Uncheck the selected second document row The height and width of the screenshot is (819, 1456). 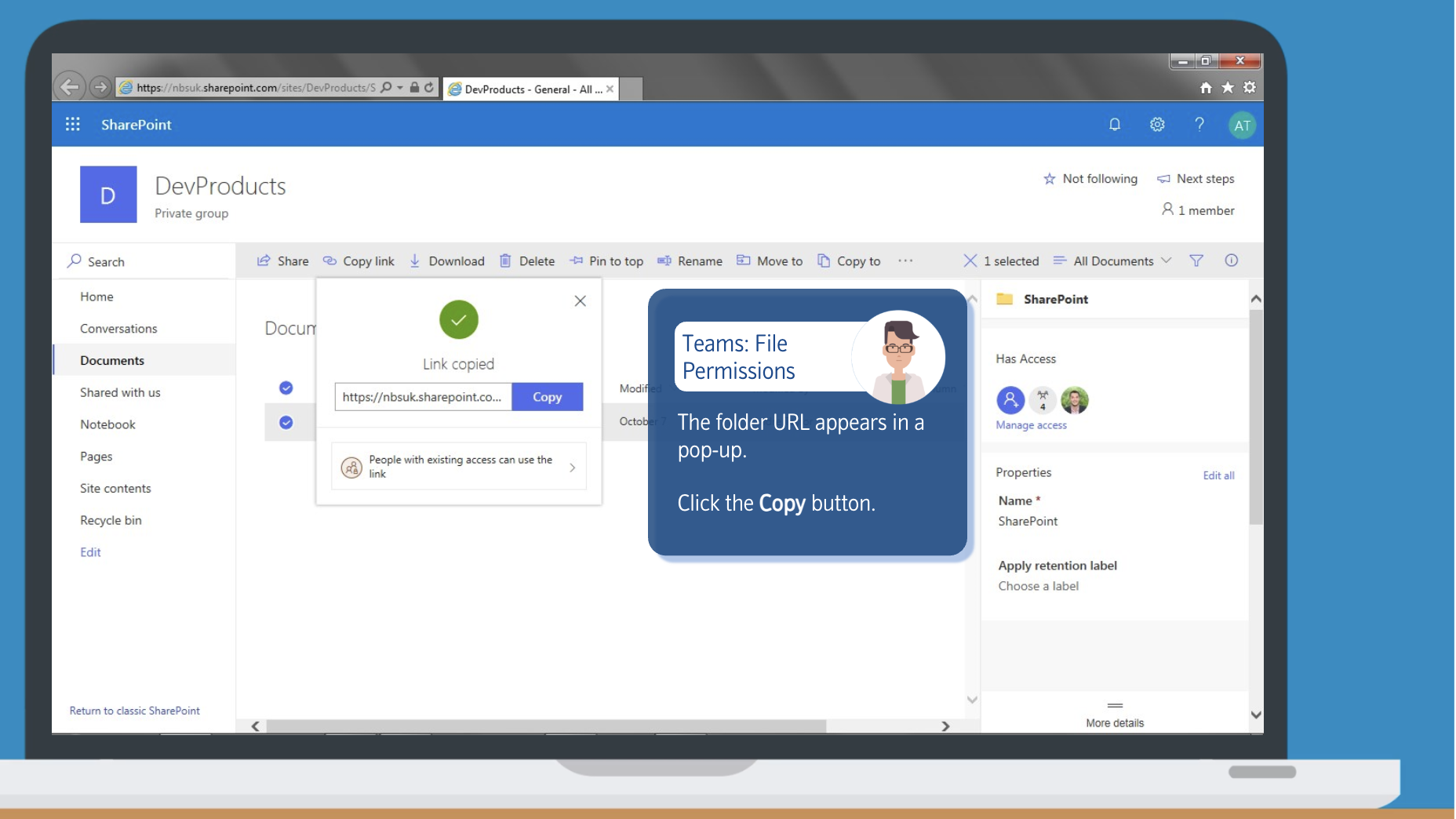(x=286, y=423)
